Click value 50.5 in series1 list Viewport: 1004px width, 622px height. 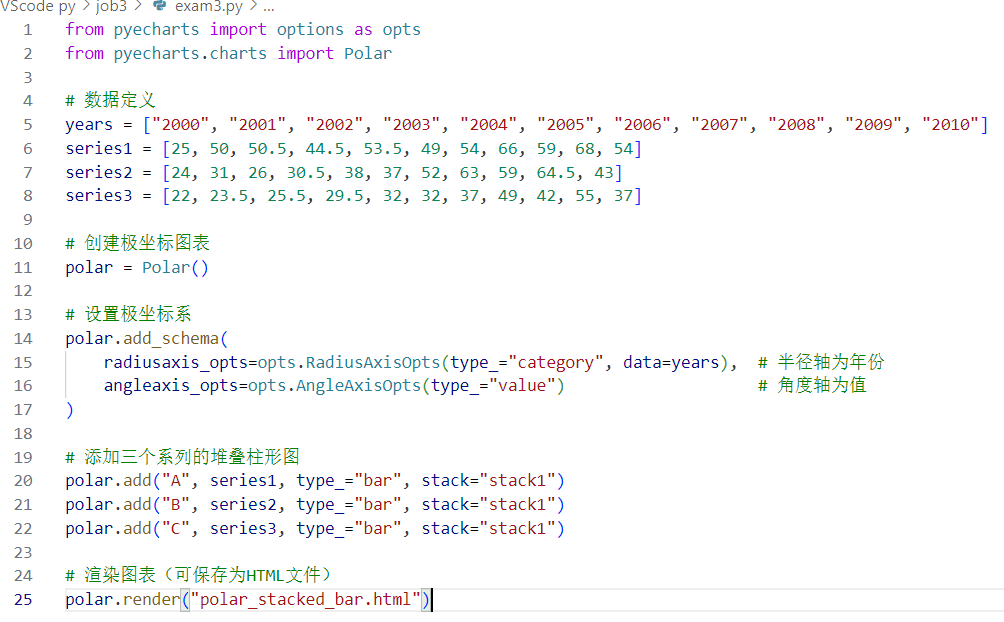click(x=267, y=149)
